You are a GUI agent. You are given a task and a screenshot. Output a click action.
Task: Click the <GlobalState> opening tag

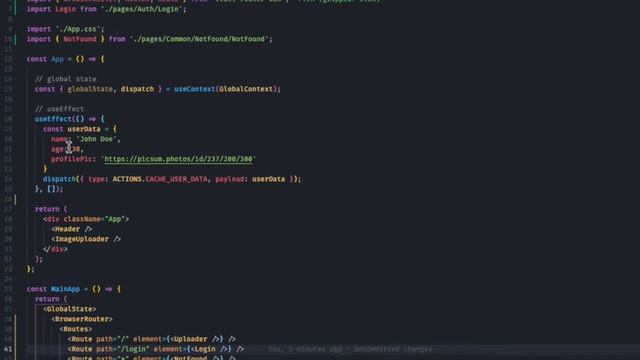69,309
